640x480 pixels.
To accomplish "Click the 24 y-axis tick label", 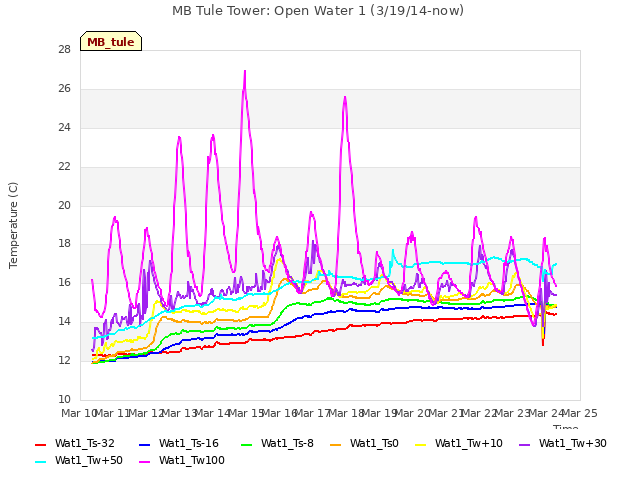I will 64,127.
